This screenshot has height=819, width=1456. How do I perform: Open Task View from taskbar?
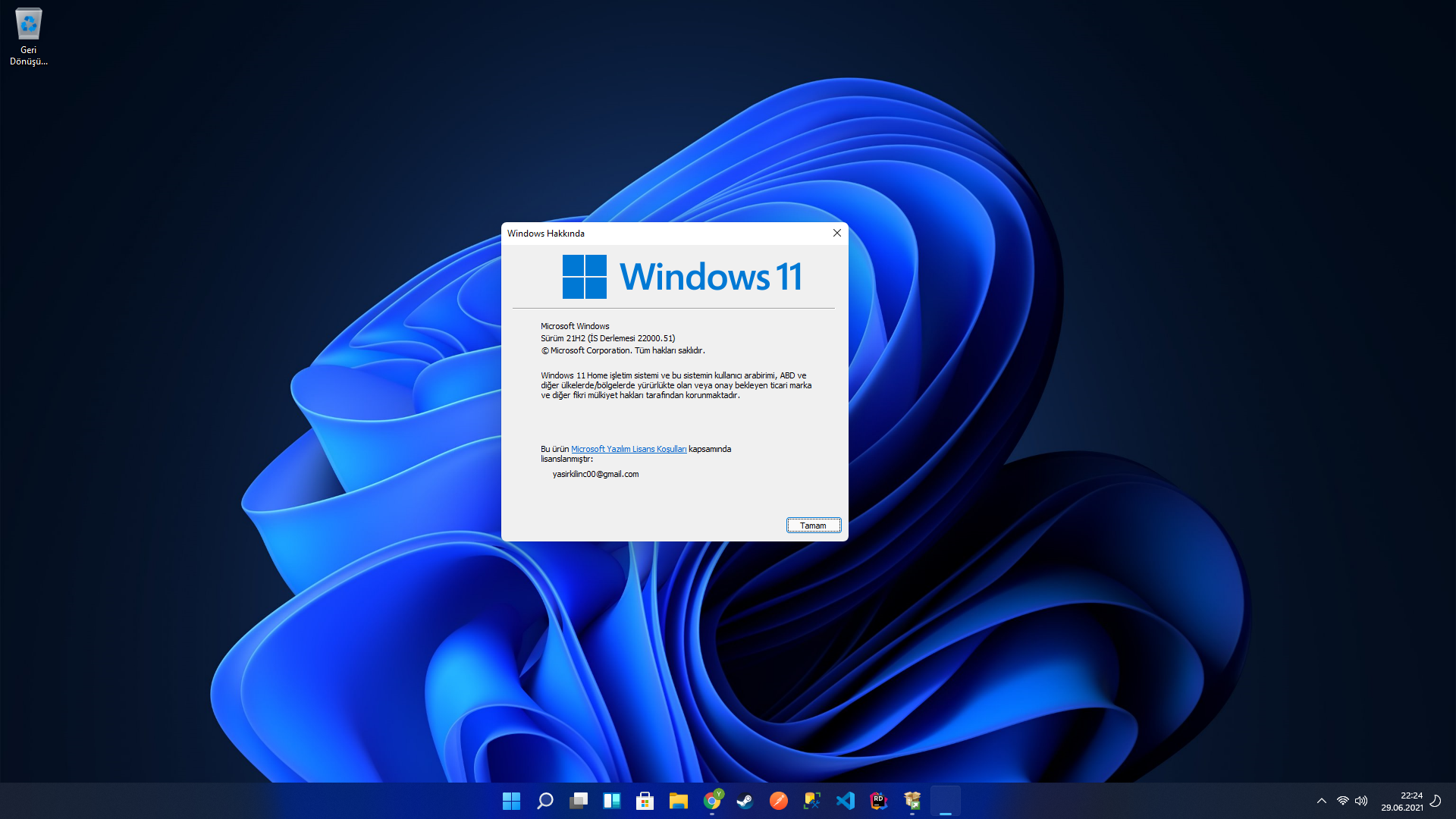pyautogui.click(x=579, y=801)
